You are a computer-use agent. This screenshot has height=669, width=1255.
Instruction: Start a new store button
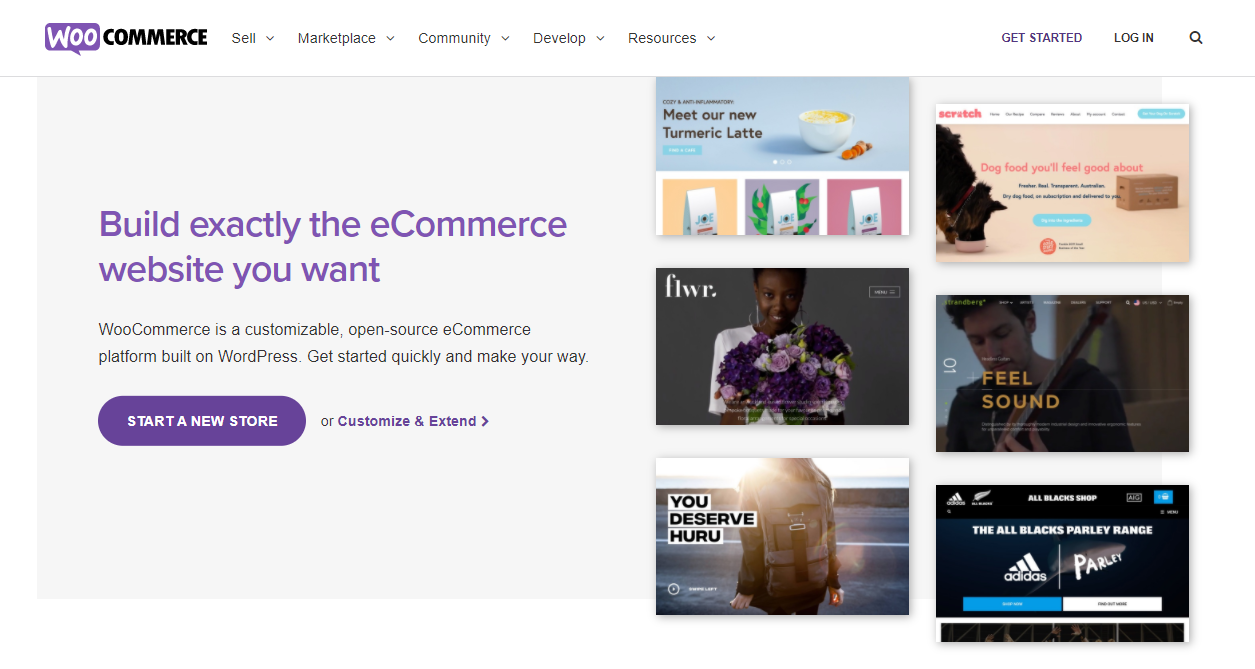pyautogui.click(x=202, y=421)
